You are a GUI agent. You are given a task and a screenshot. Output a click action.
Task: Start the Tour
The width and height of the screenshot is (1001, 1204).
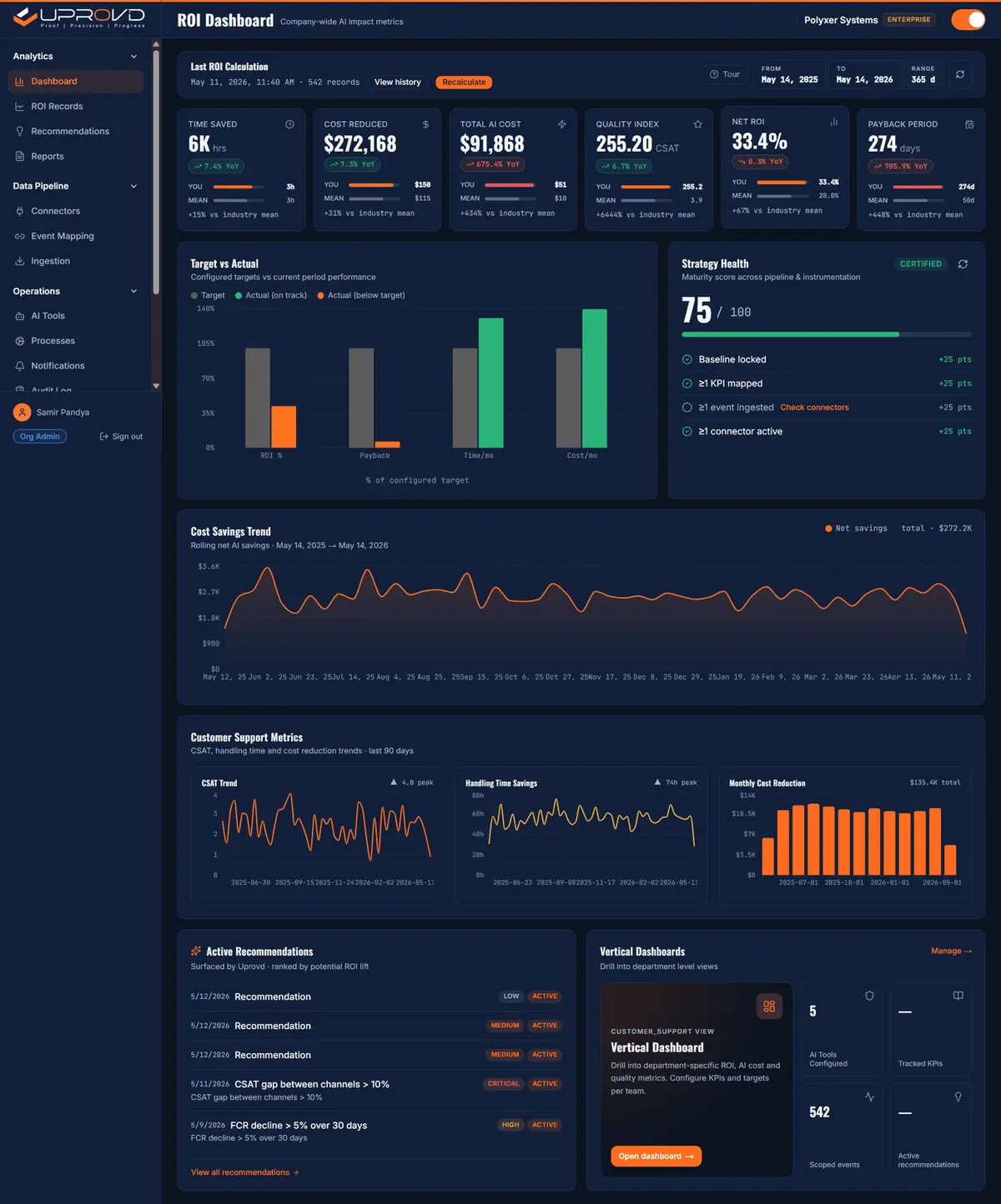(x=724, y=74)
